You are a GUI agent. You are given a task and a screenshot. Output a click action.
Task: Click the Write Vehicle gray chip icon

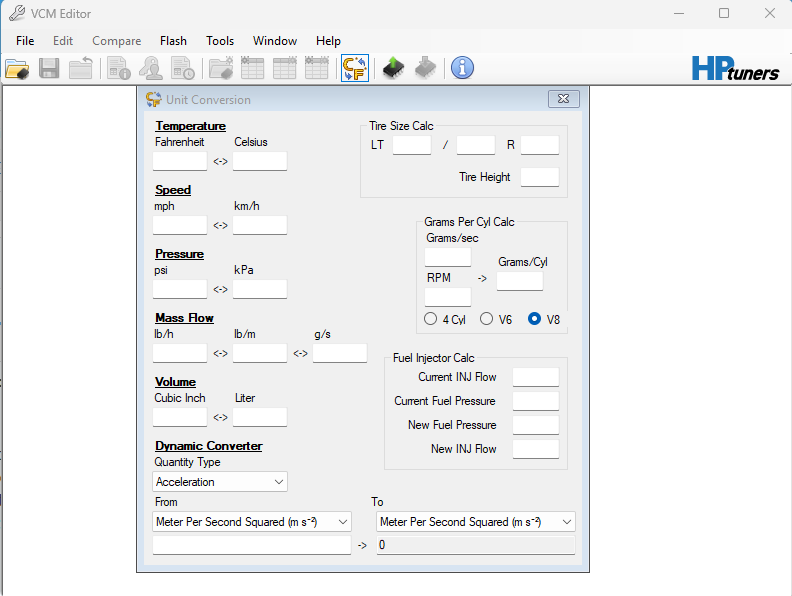pos(425,68)
